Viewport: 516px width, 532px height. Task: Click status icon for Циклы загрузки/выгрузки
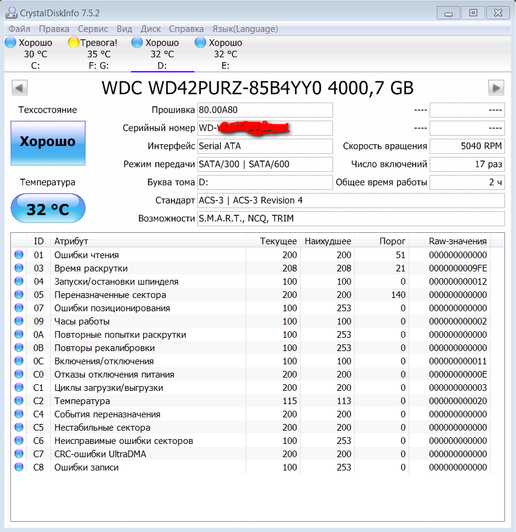(19, 387)
